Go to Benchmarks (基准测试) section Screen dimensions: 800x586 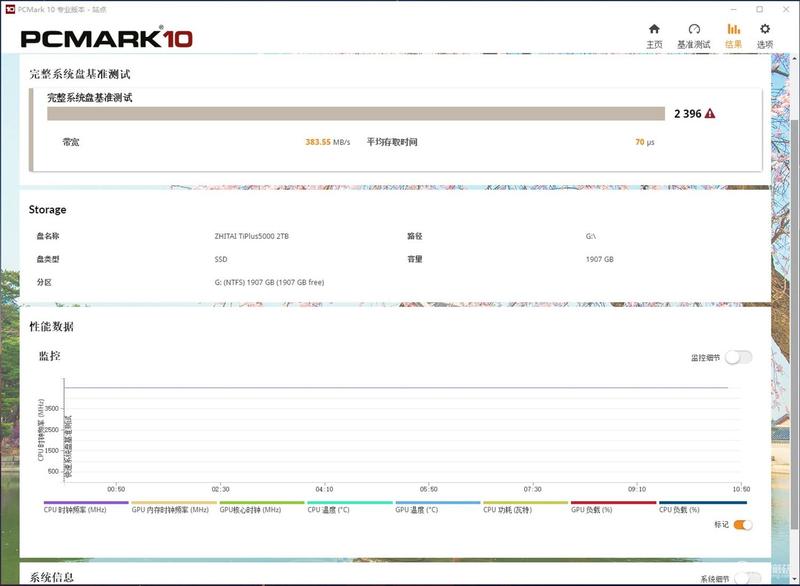[x=693, y=36]
